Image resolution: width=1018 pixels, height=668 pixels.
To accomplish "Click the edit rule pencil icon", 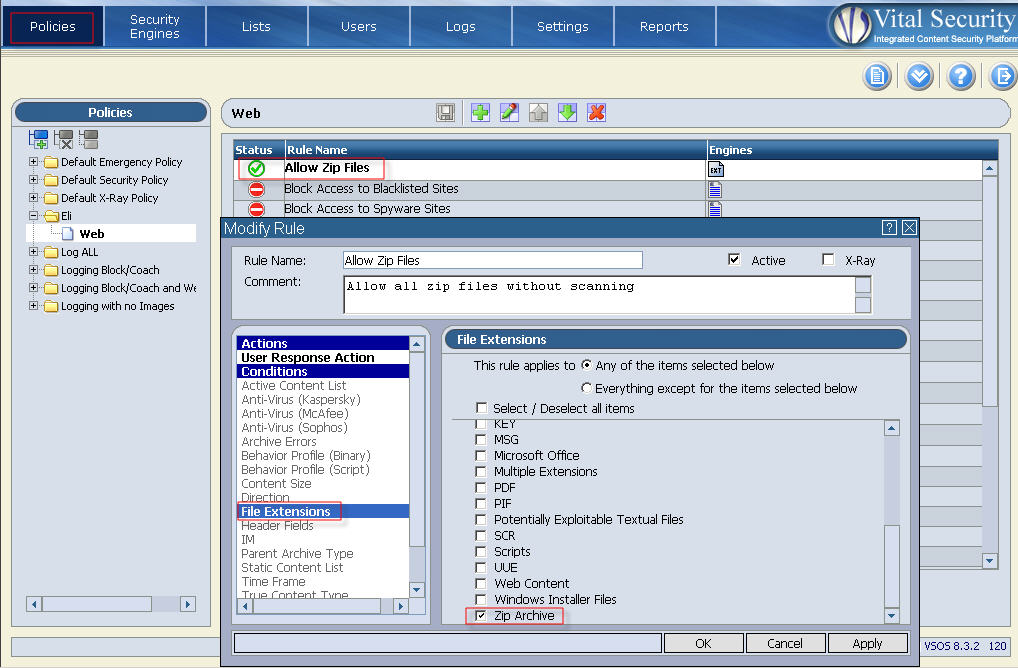I will (x=509, y=113).
